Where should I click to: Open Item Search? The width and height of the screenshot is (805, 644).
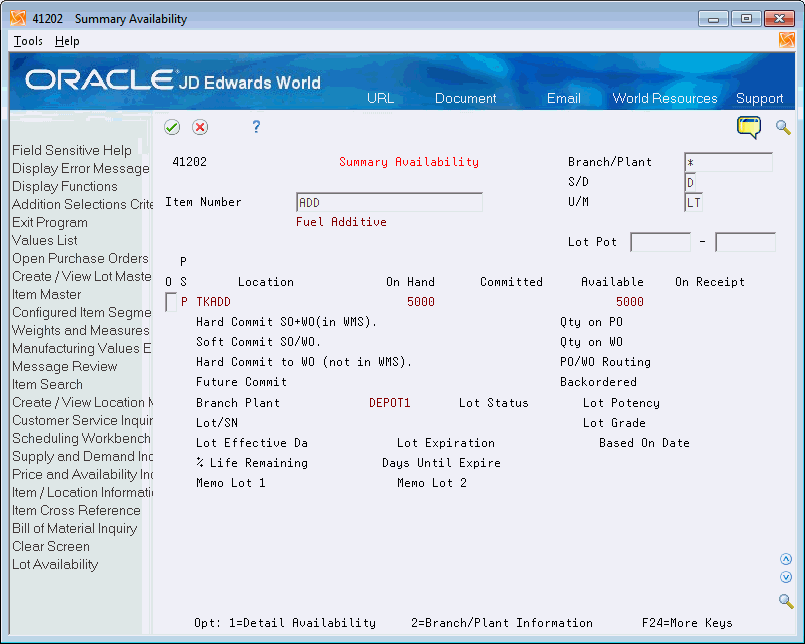tap(47, 384)
